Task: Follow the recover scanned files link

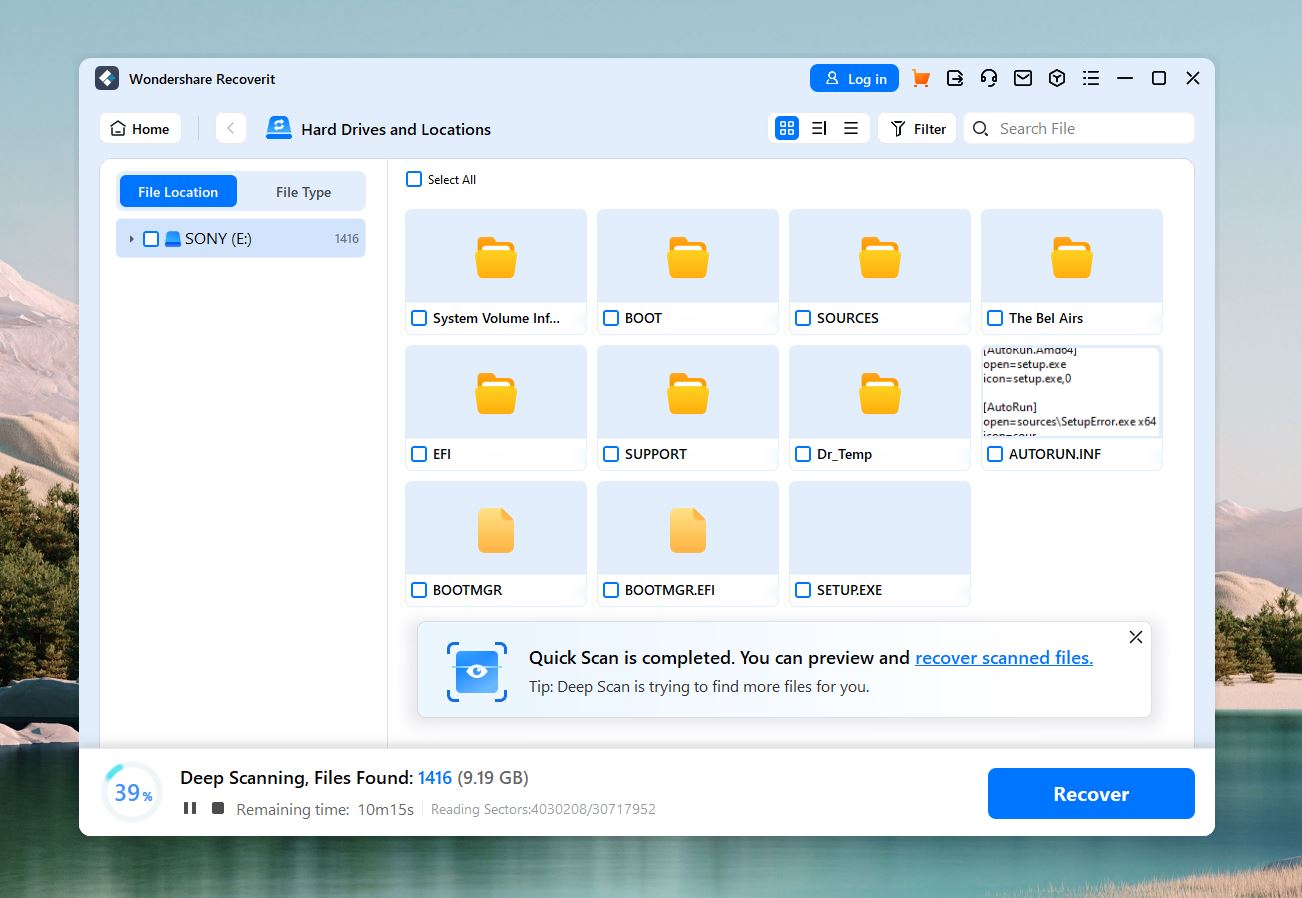Action: [1004, 657]
